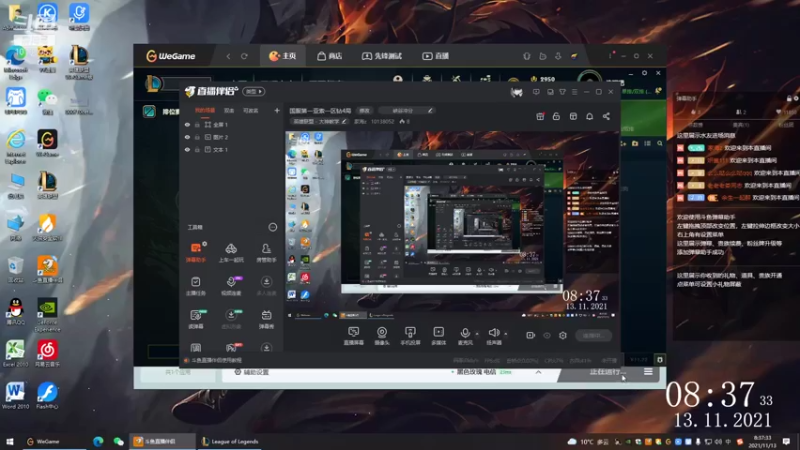800x450 pixels.
Task: Click the stream preview canvas
Action: point(451,224)
